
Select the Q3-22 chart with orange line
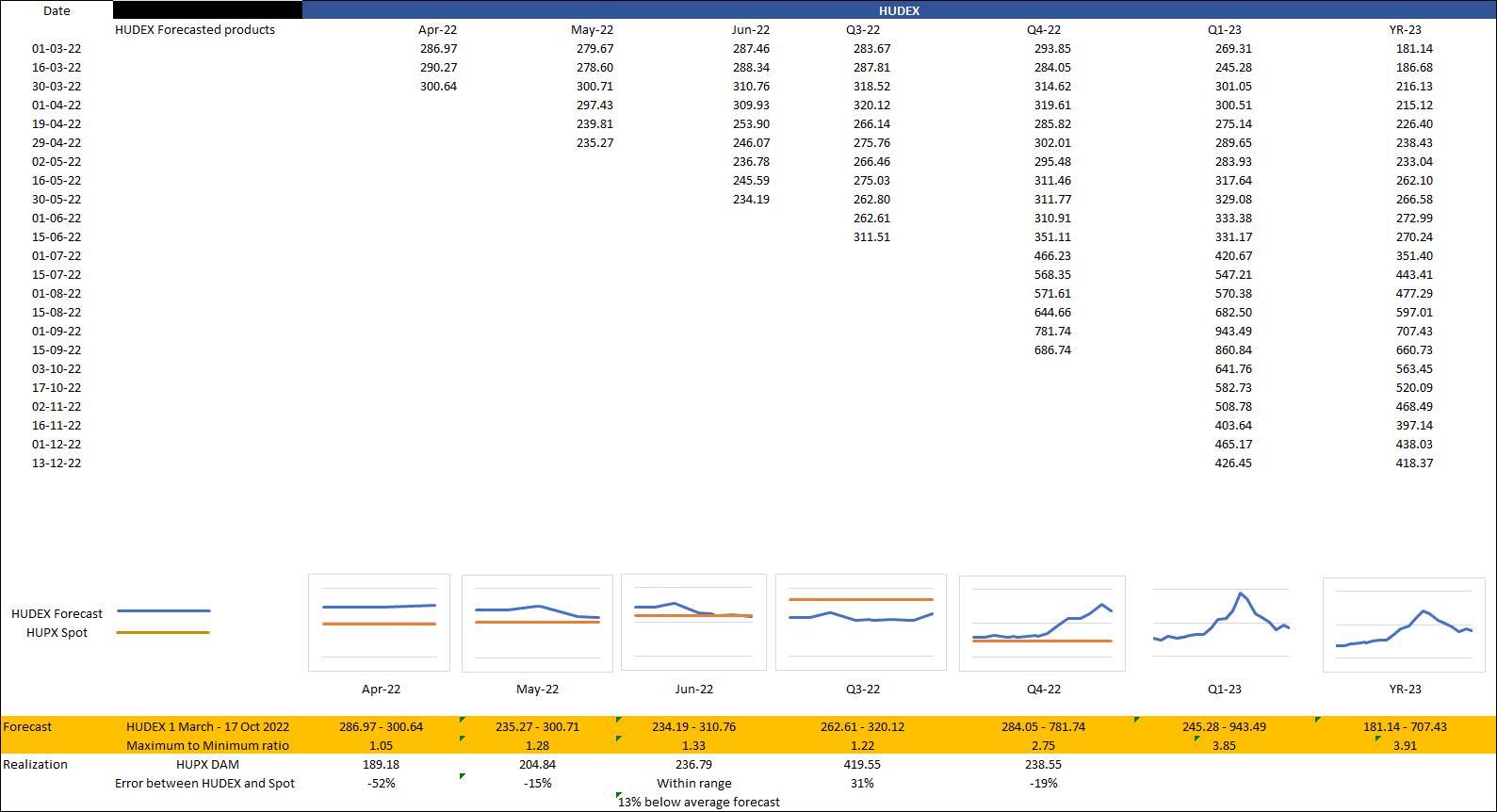[x=861, y=622]
